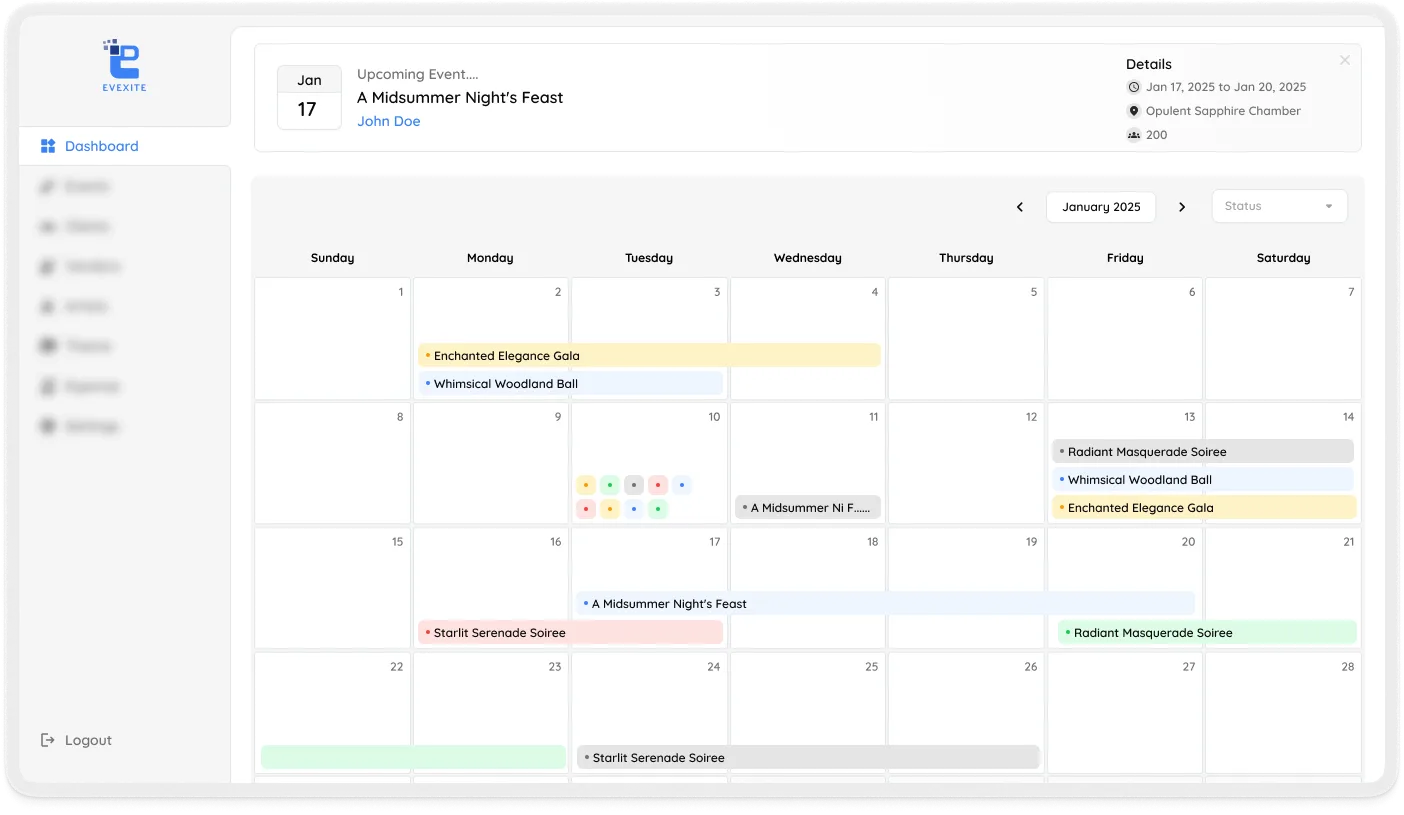Screen dimensions: 1404x815
Task: Select Dashboard in the navigation menu
Action: [x=100, y=145]
